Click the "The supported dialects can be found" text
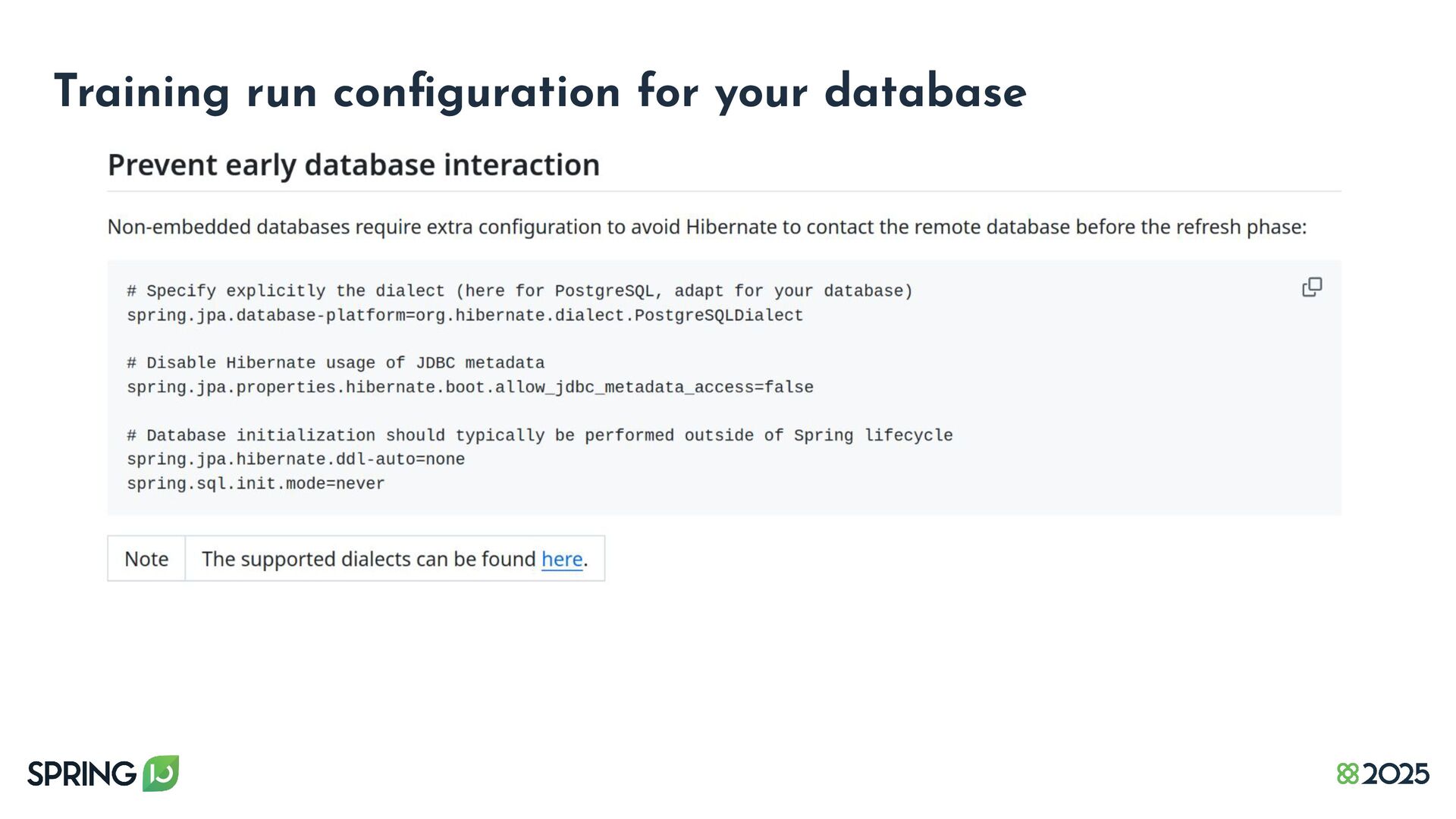This screenshot has width=1456, height=819. [x=369, y=559]
